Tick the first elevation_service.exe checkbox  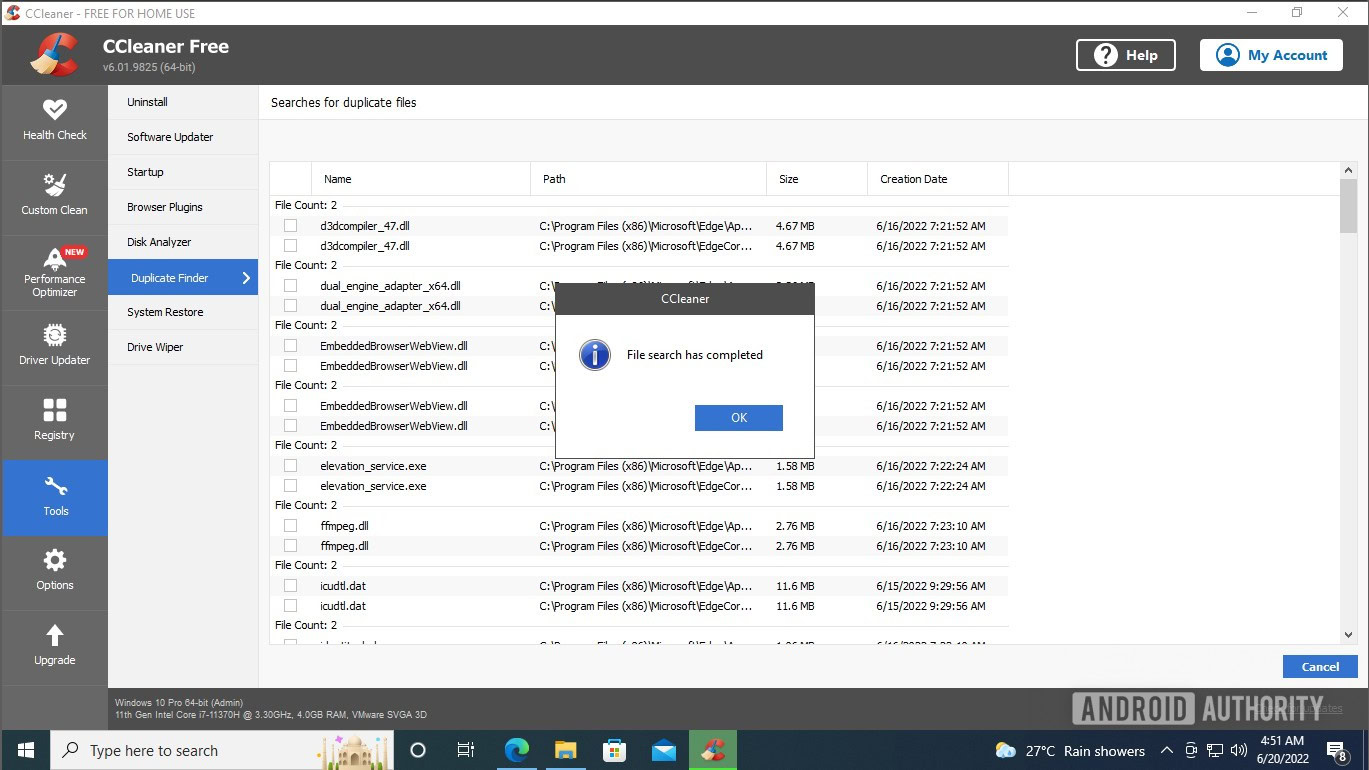pos(290,466)
